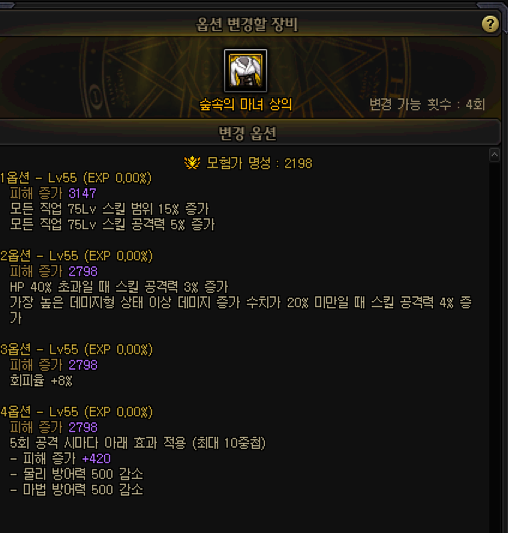The height and width of the screenshot is (533, 508).
Task: Select the 3옵션 Lv55 header
Action: [77, 349]
